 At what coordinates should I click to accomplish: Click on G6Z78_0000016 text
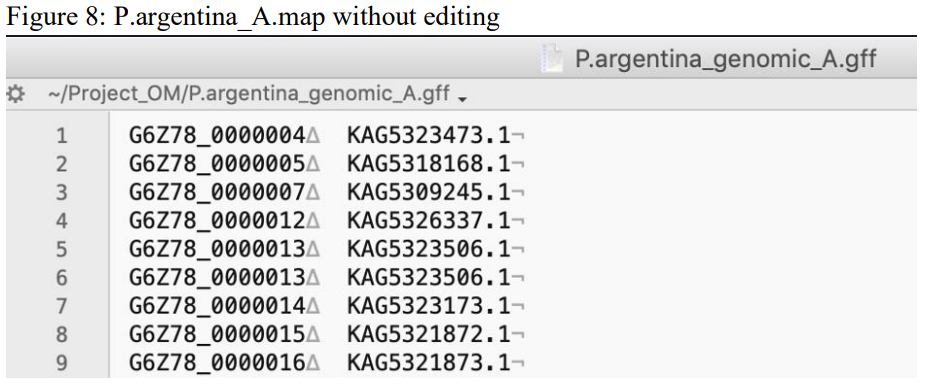pyautogui.click(x=217, y=363)
